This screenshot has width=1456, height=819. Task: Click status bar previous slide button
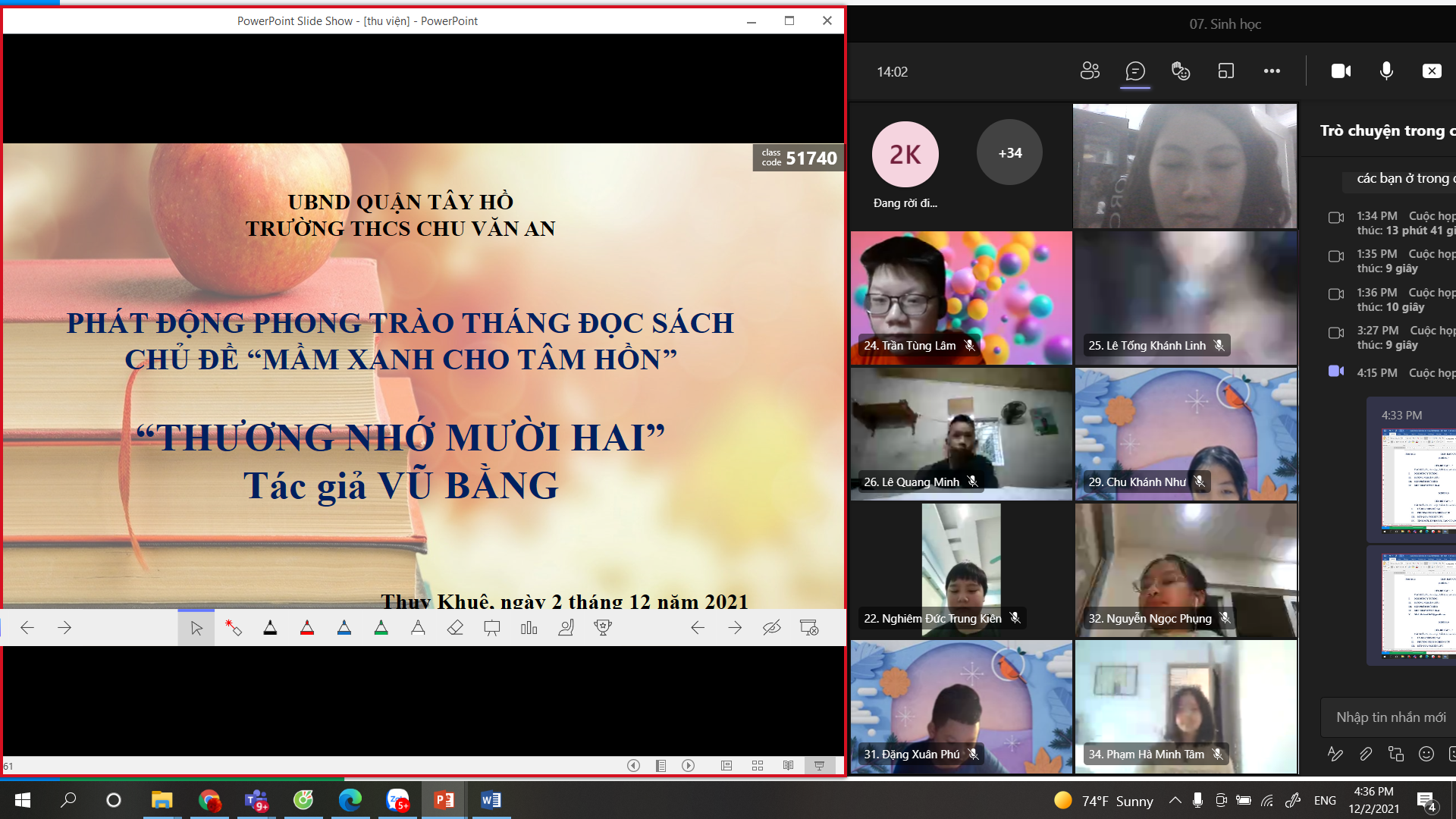point(633,766)
